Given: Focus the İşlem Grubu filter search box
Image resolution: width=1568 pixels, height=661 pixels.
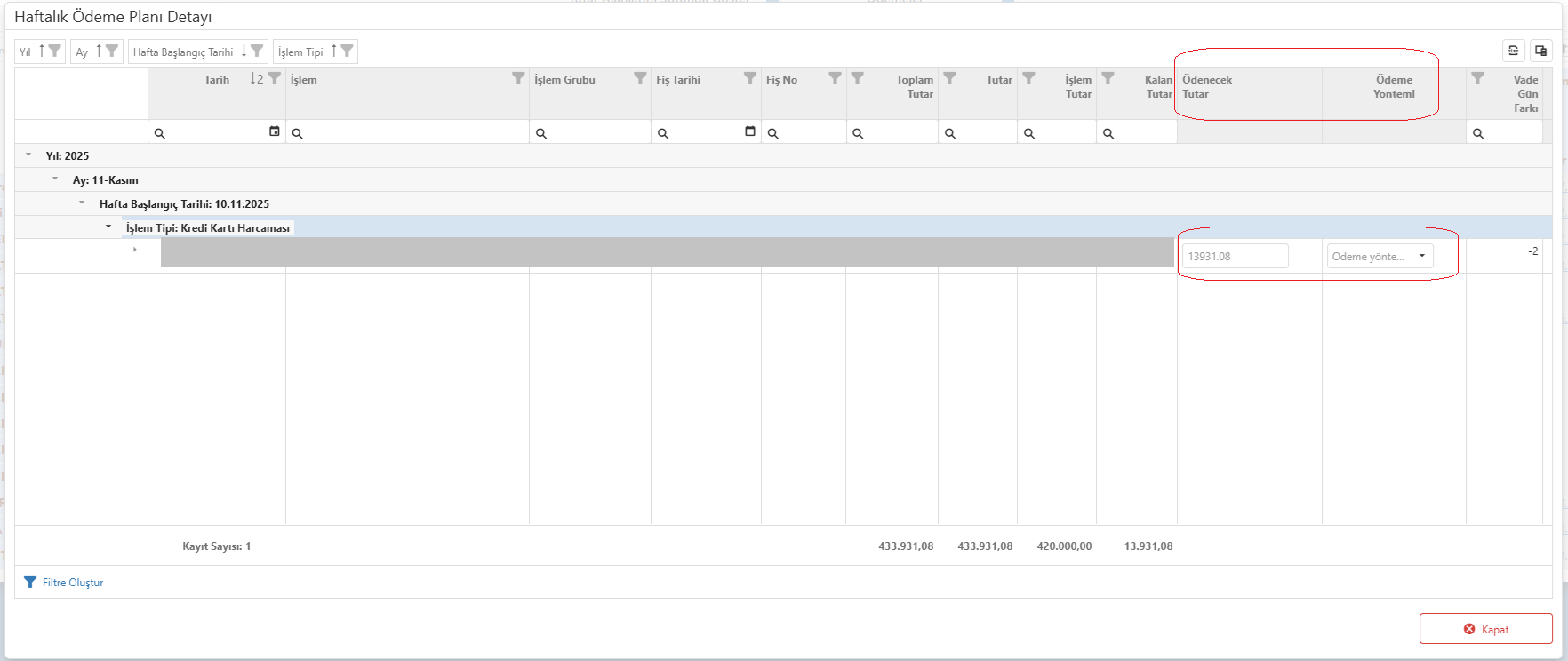Looking at the screenshot, I should click(590, 132).
